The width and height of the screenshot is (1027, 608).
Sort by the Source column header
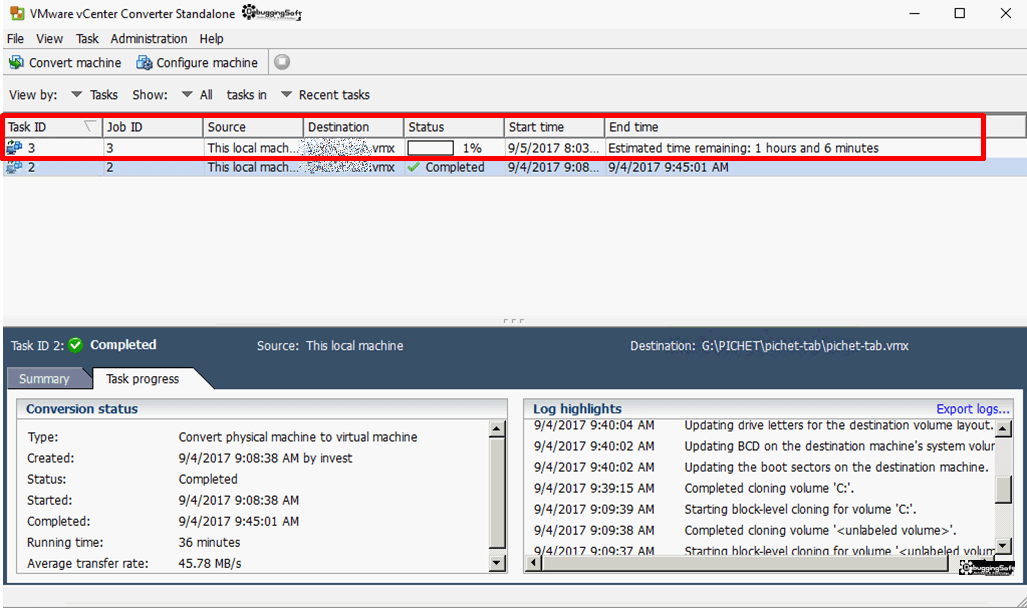(253, 127)
